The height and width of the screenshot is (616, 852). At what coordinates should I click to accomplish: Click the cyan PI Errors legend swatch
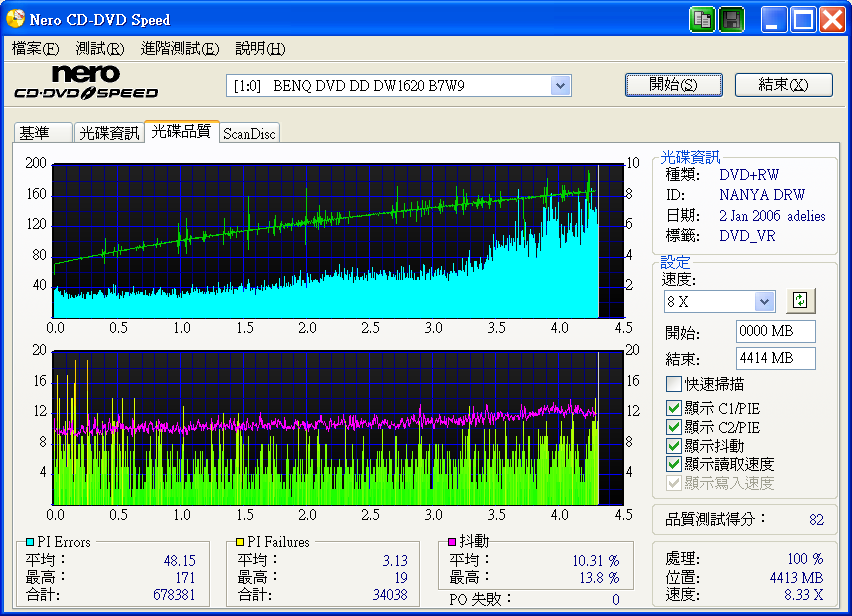click(x=30, y=542)
